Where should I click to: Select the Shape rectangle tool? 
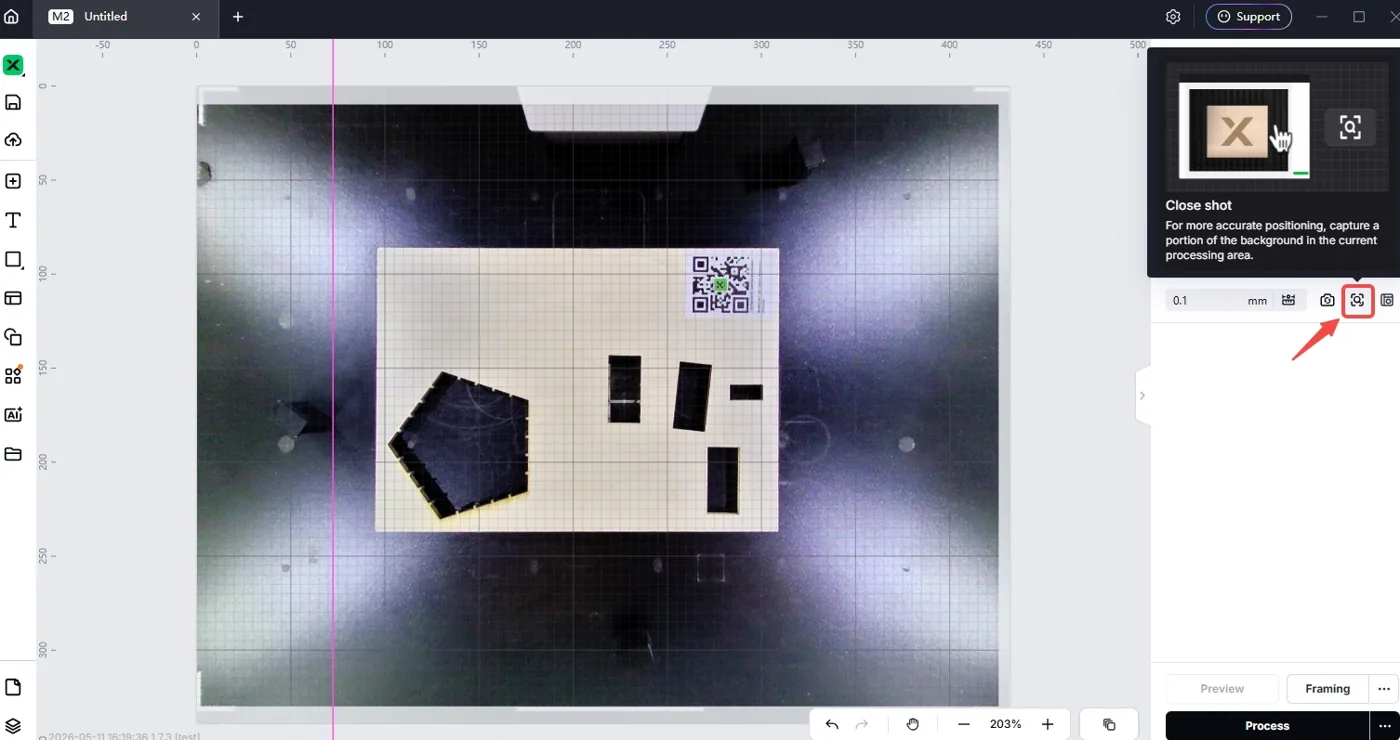click(13, 260)
